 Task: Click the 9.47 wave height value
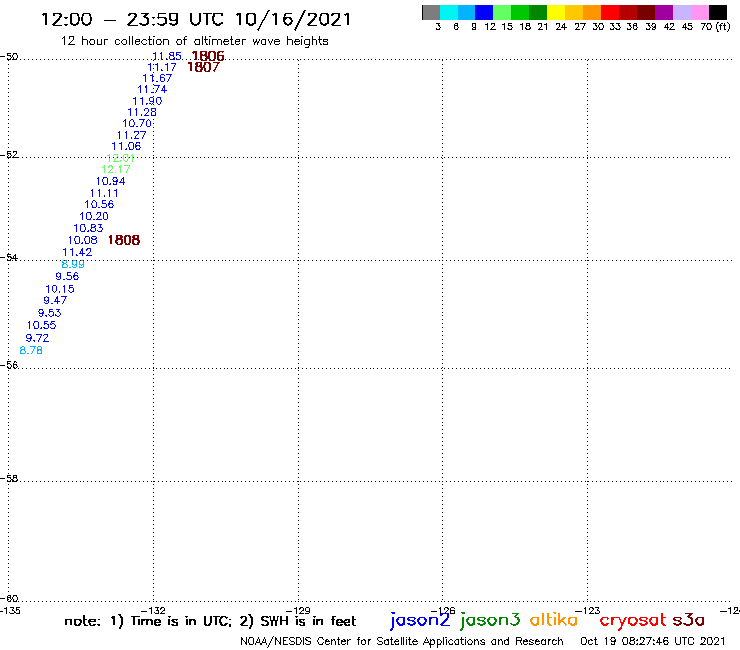pyautogui.click(x=55, y=301)
